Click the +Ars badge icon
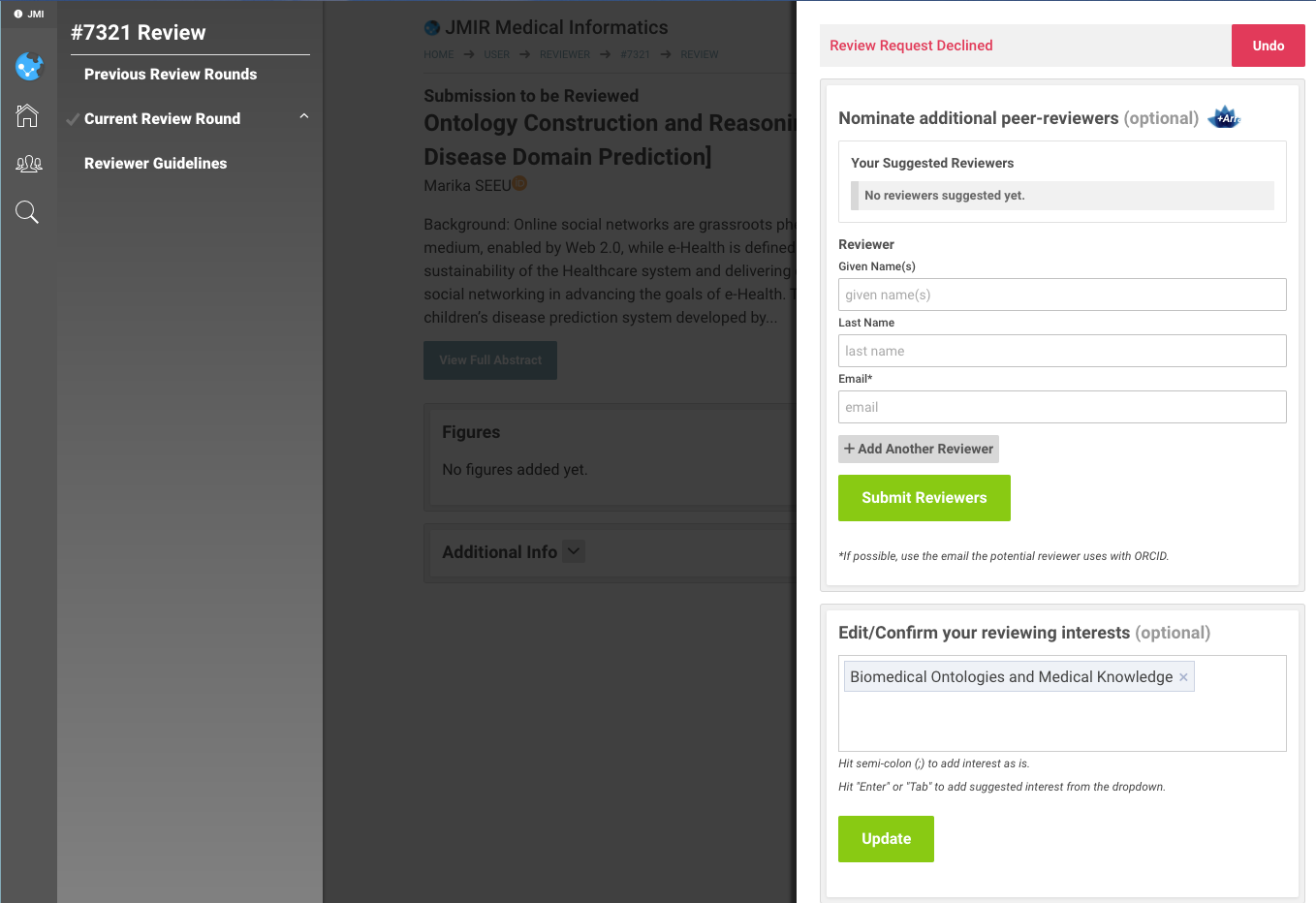 [x=1225, y=118]
